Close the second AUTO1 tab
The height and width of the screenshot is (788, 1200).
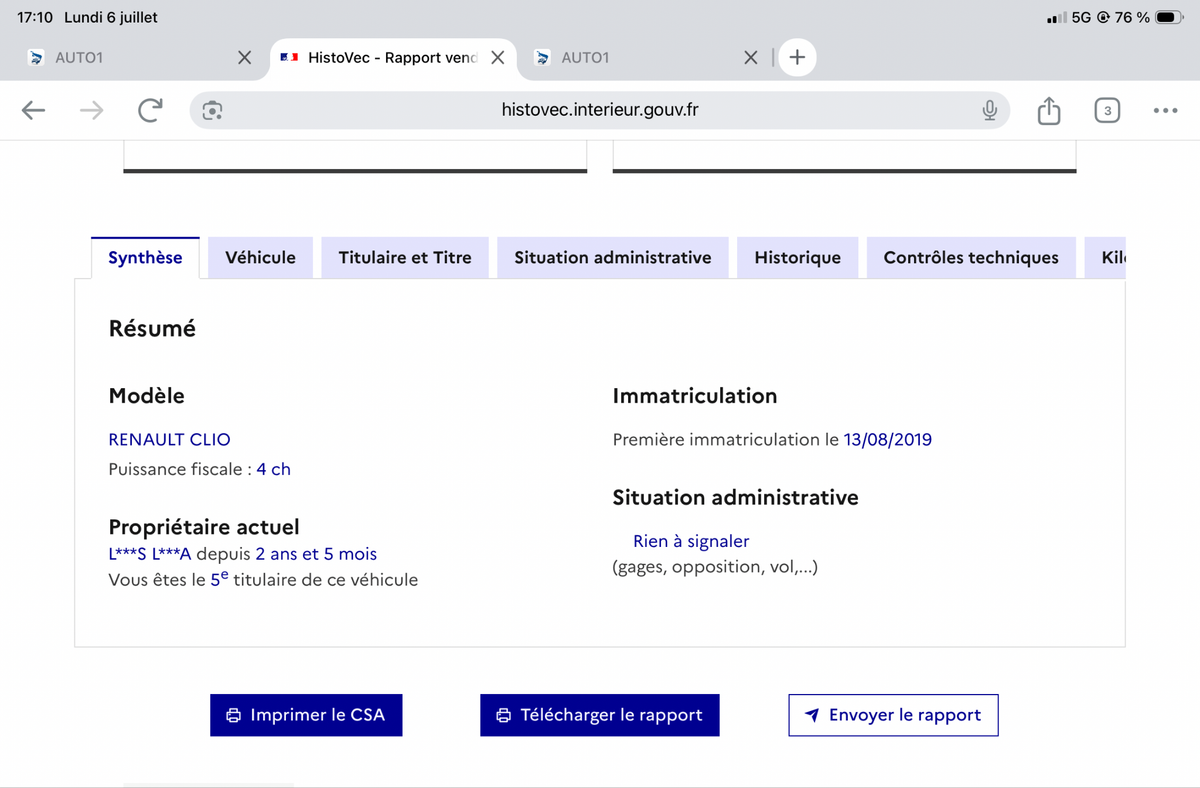(x=751, y=58)
